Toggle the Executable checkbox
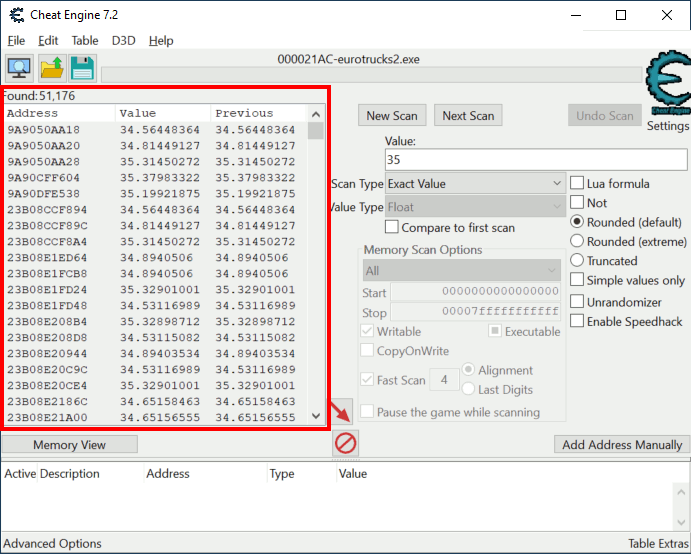 [x=495, y=331]
